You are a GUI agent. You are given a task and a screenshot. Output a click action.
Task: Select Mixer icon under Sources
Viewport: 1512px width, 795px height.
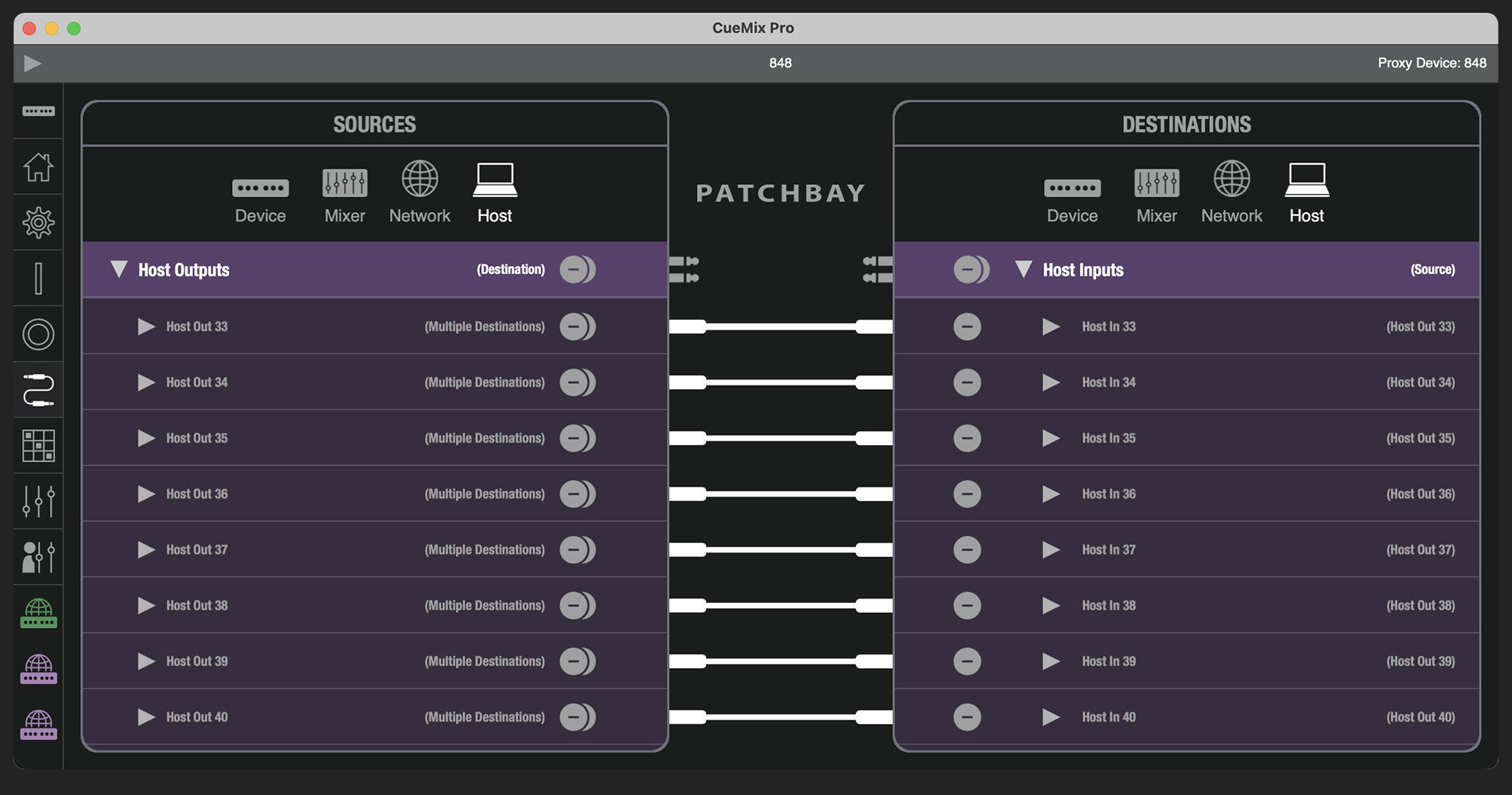pyautogui.click(x=345, y=193)
